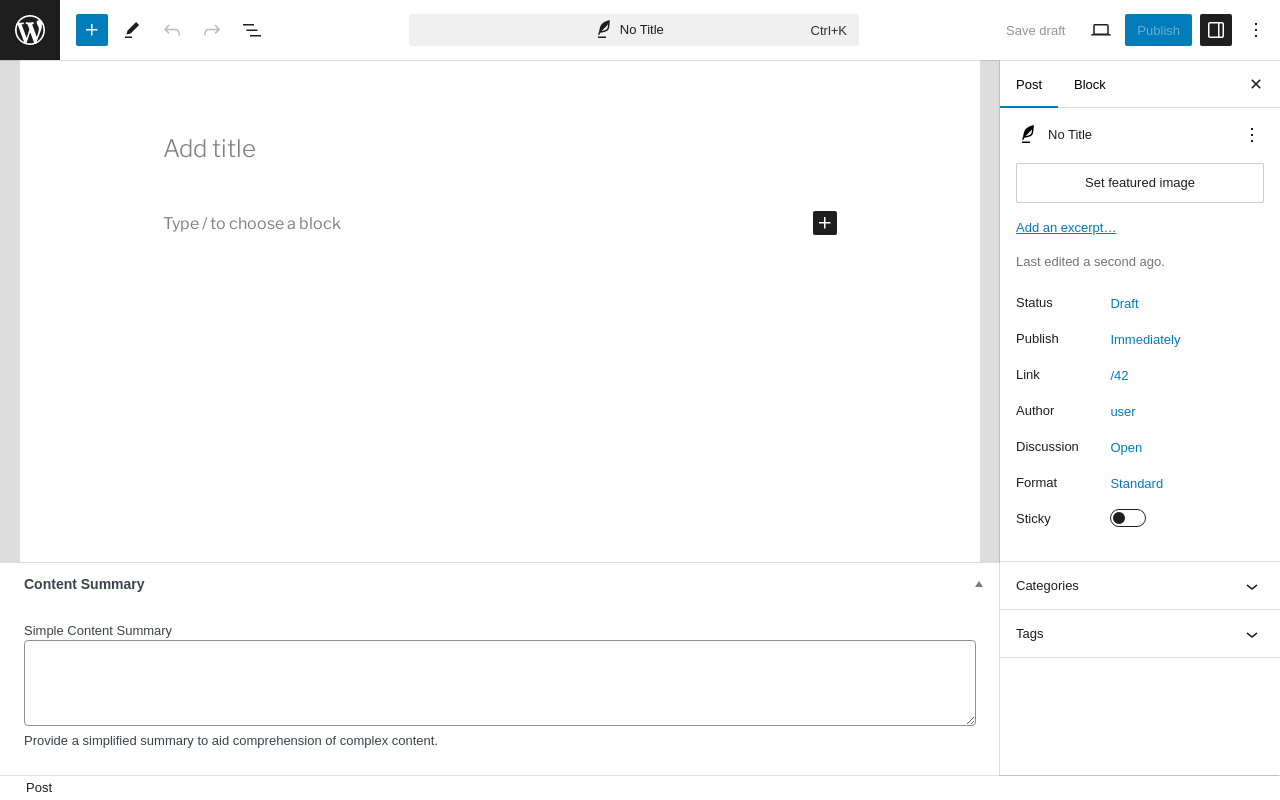Toggle the Sticky switch
This screenshot has width=1280, height=800.
[1128, 518]
